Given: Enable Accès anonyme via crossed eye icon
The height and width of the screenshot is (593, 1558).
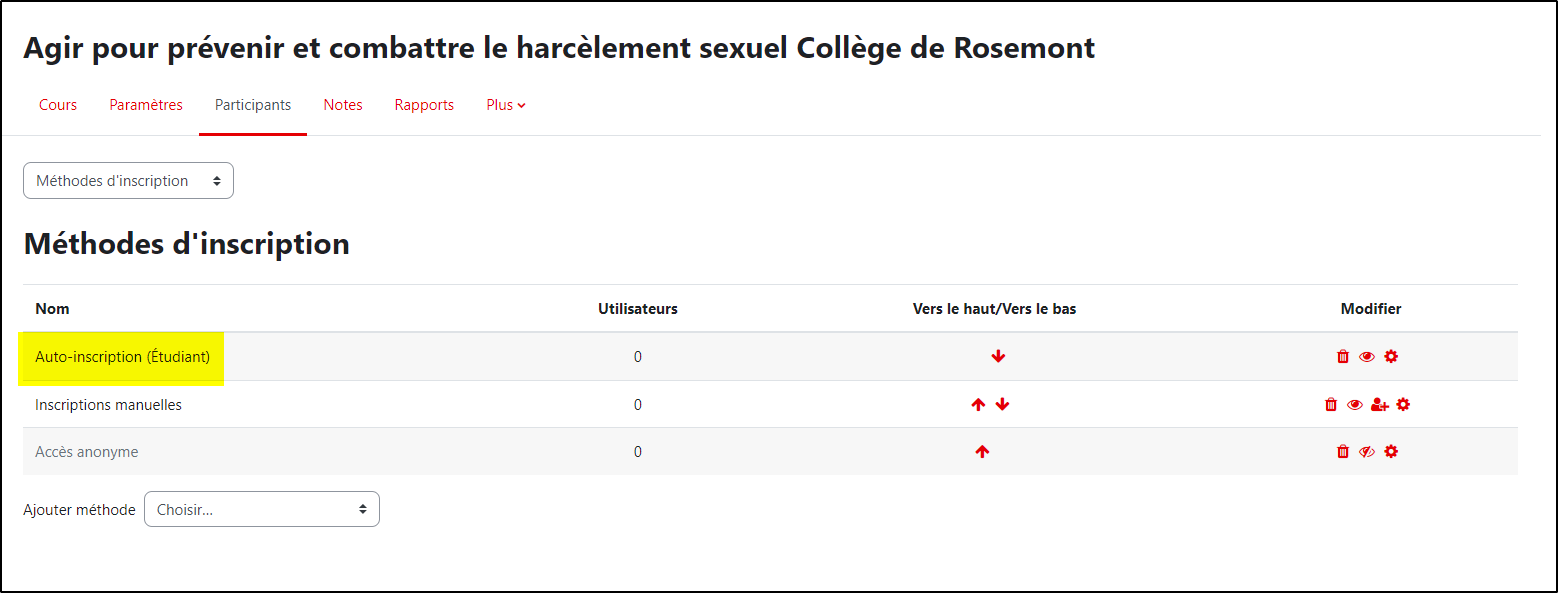Looking at the screenshot, I should [1367, 452].
